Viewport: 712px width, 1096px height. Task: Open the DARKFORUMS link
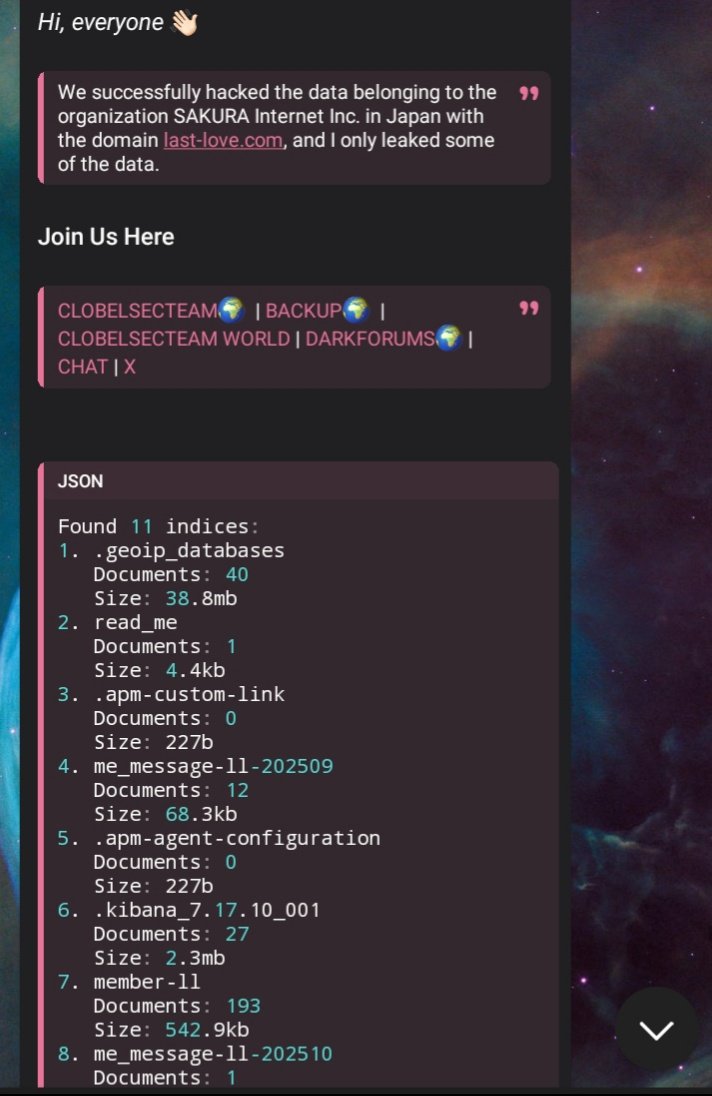(370, 339)
